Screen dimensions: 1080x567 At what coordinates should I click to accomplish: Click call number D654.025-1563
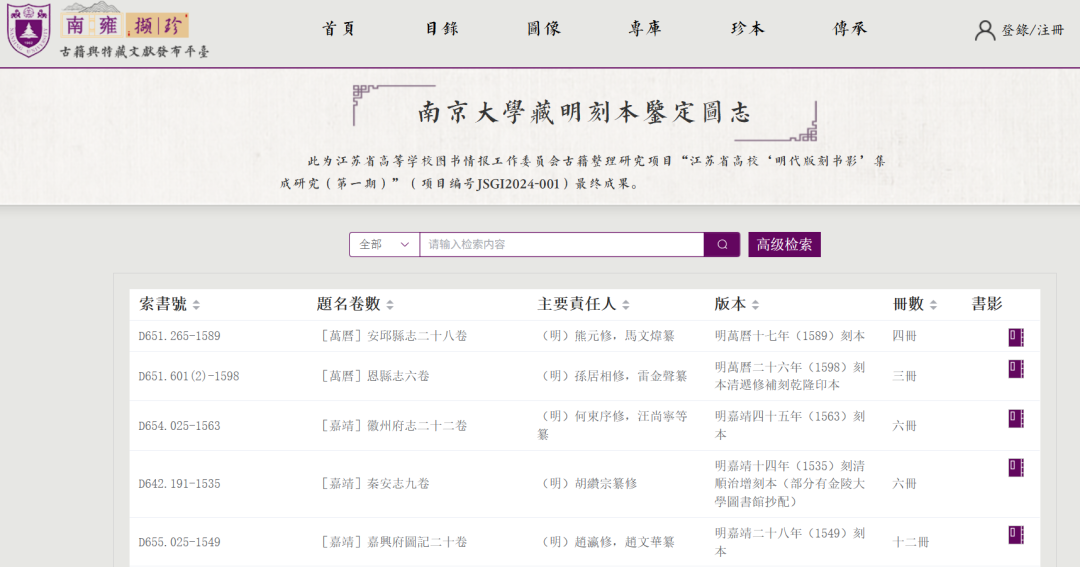pyautogui.click(x=179, y=426)
